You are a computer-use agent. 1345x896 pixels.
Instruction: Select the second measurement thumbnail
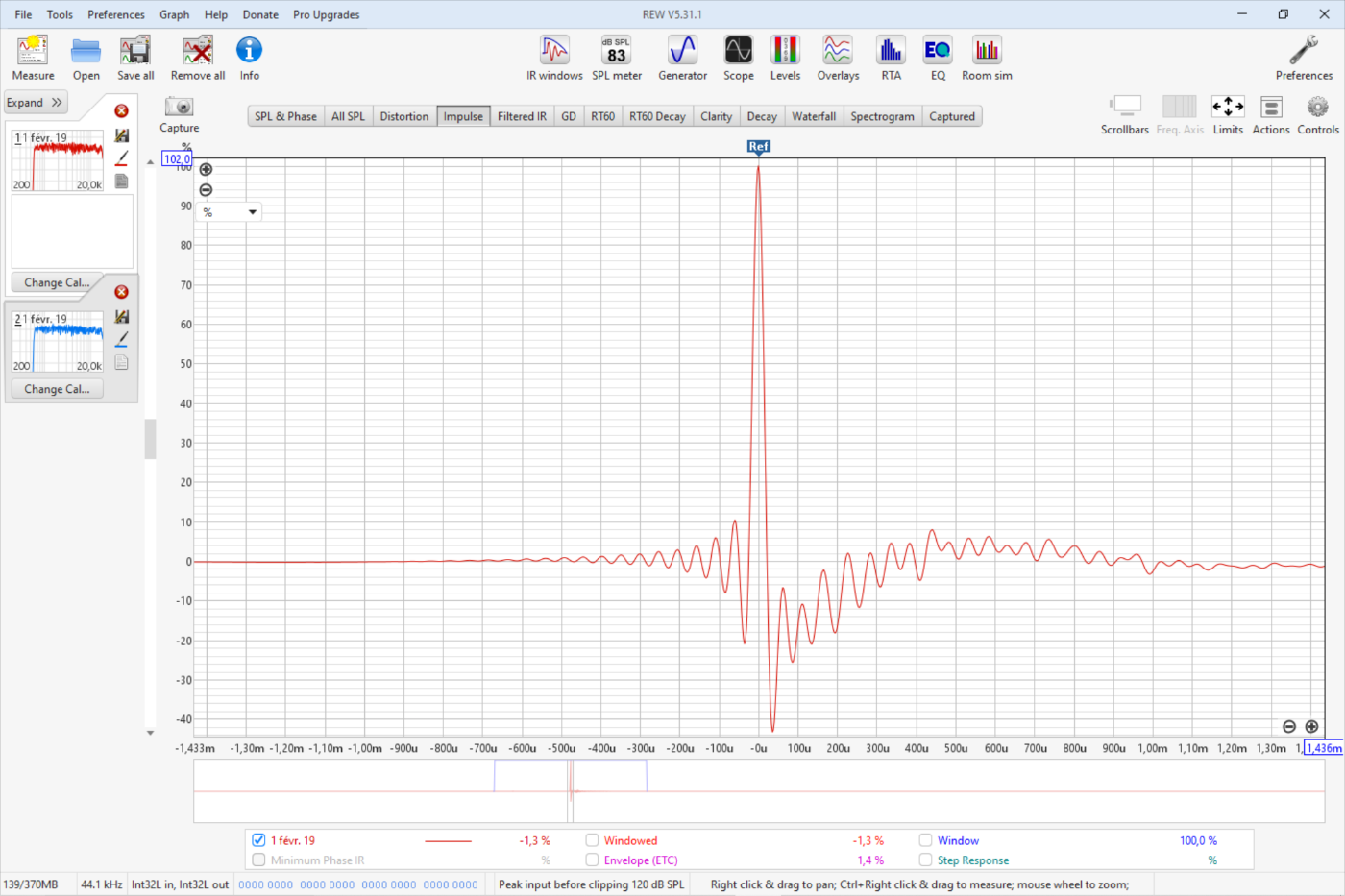point(58,342)
